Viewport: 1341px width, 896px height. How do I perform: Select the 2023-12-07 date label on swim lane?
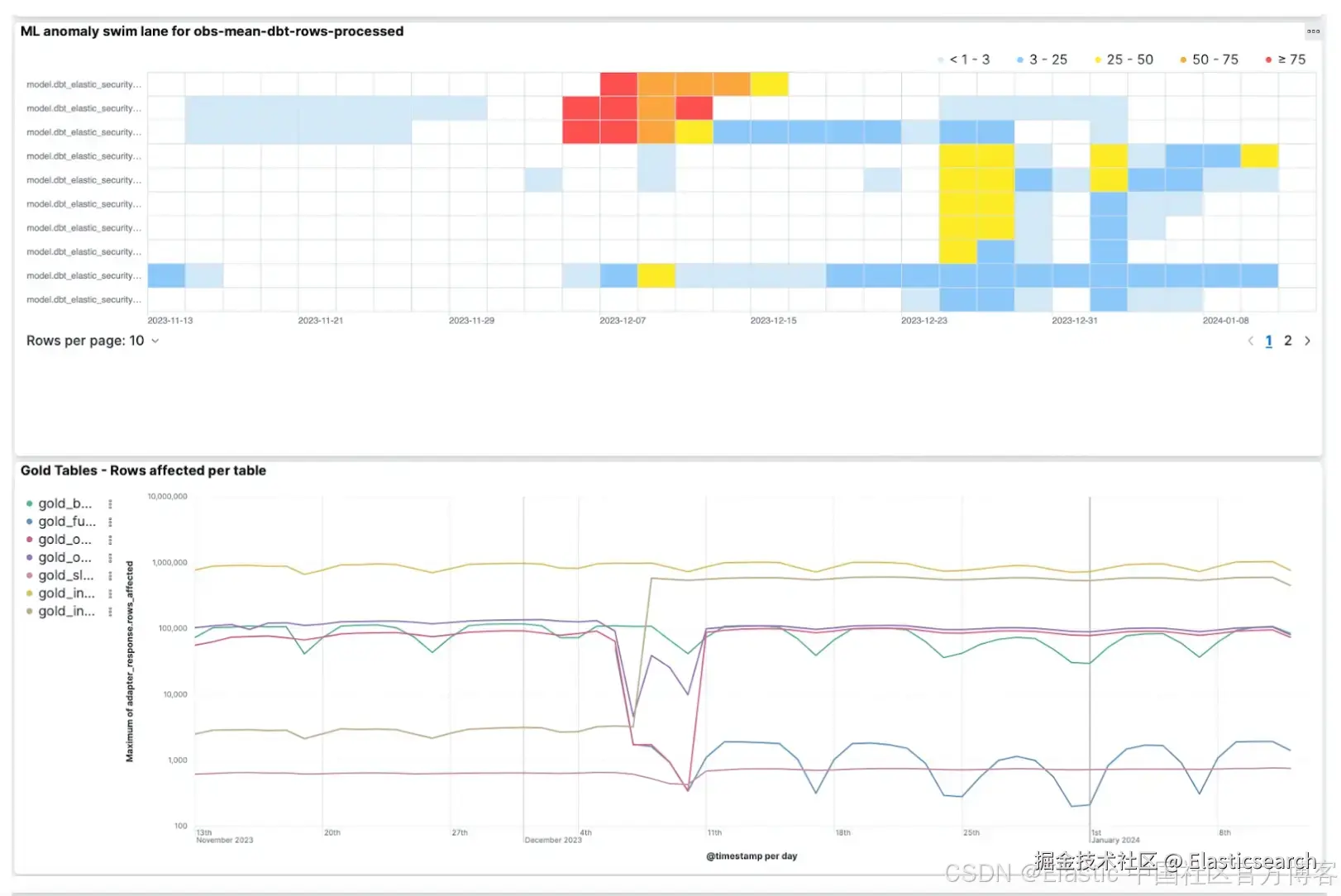click(x=623, y=321)
